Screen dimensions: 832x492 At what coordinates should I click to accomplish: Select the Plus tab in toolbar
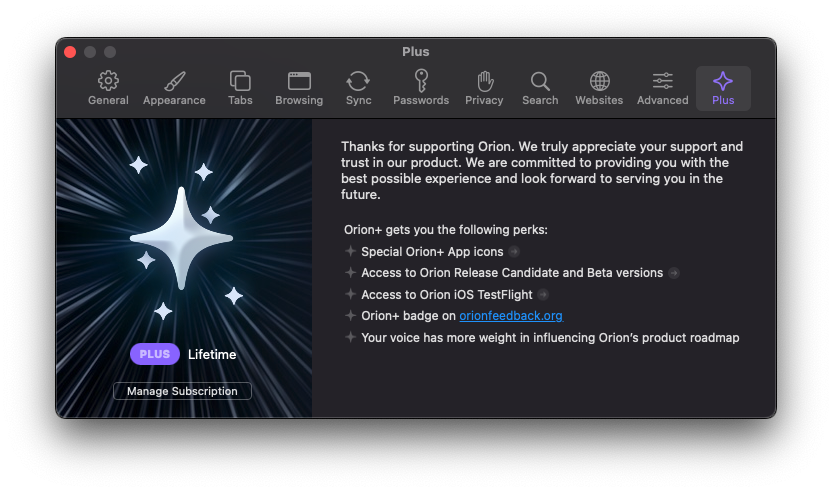click(x=723, y=88)
